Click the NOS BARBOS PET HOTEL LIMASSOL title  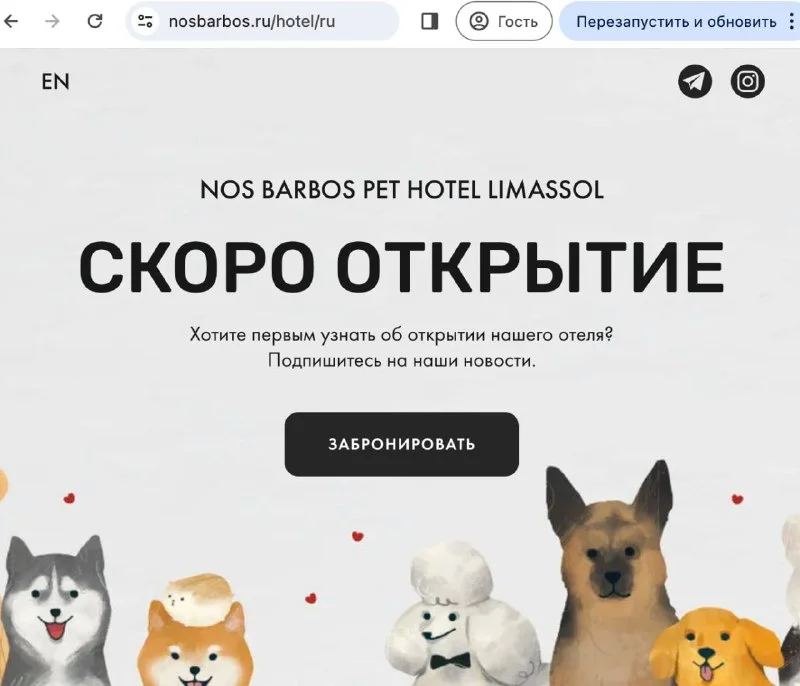402,190
